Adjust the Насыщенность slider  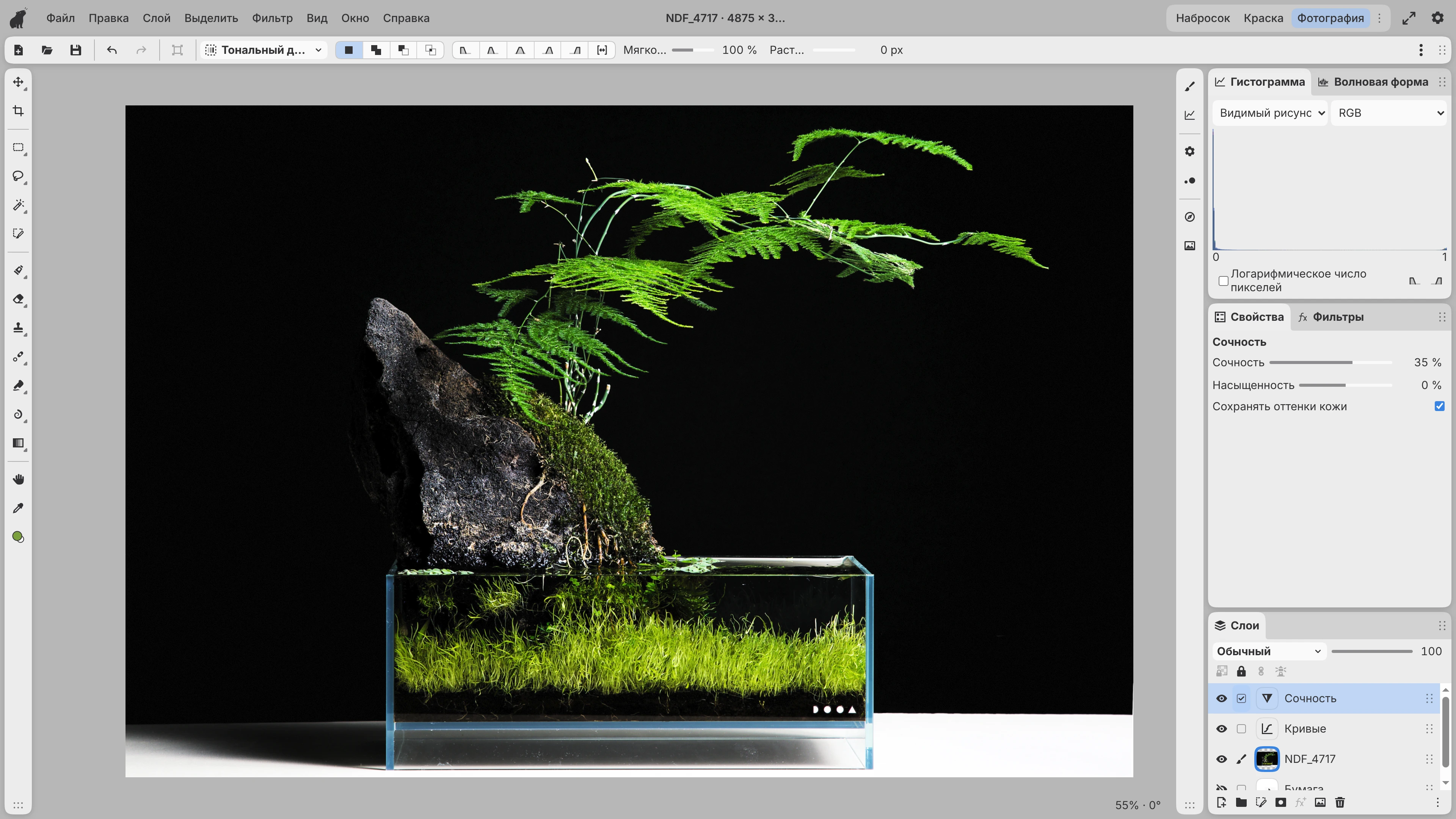[1345, 385]
